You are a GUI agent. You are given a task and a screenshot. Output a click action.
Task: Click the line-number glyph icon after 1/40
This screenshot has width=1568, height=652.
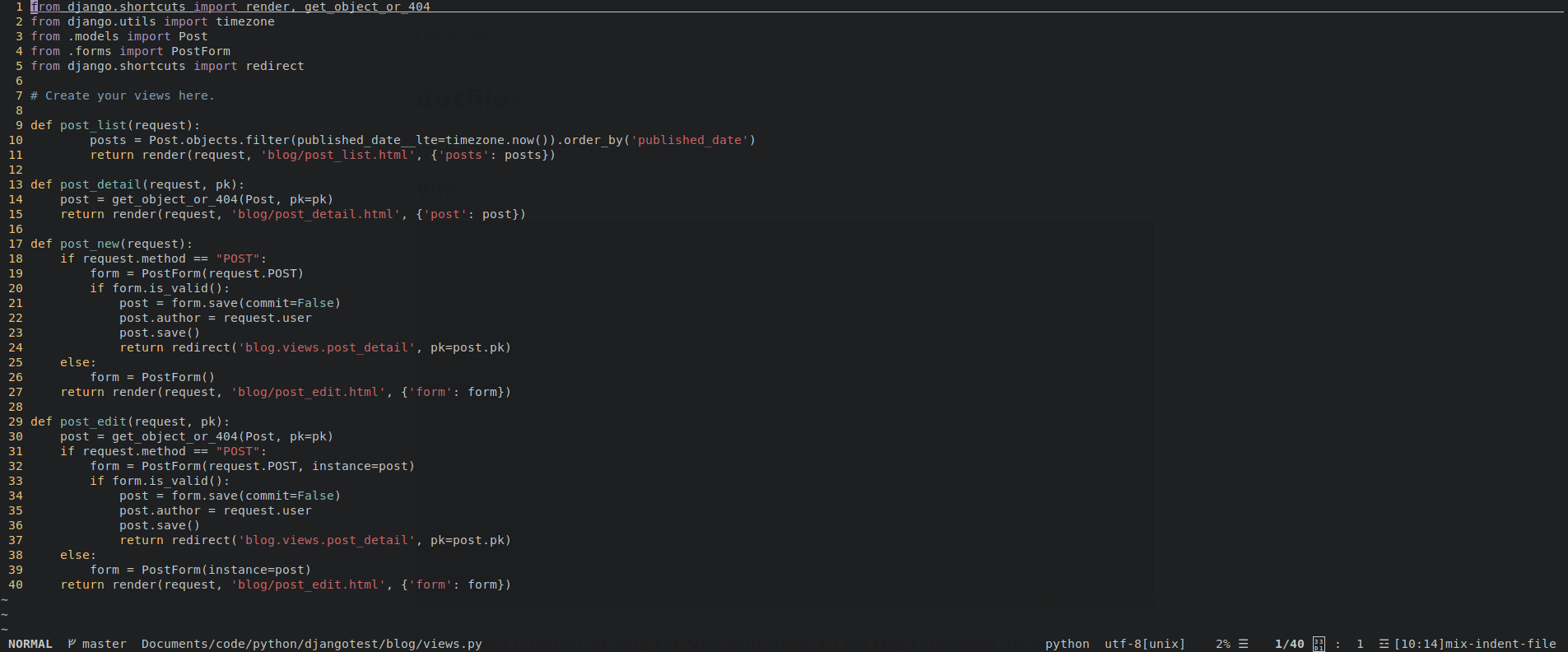(1319, 644)
